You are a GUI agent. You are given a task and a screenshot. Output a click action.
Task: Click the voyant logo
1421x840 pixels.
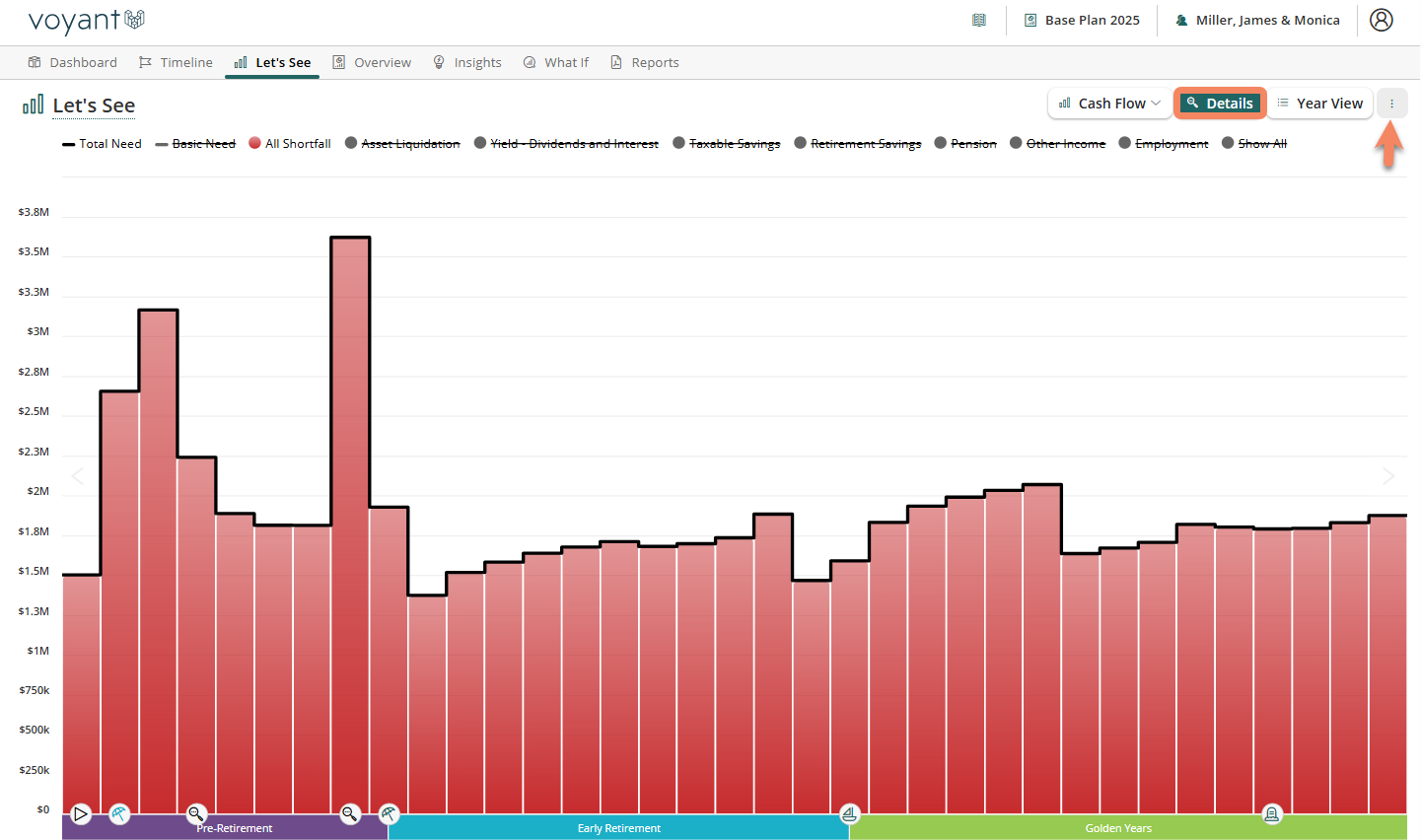click(x=87, y=21)
